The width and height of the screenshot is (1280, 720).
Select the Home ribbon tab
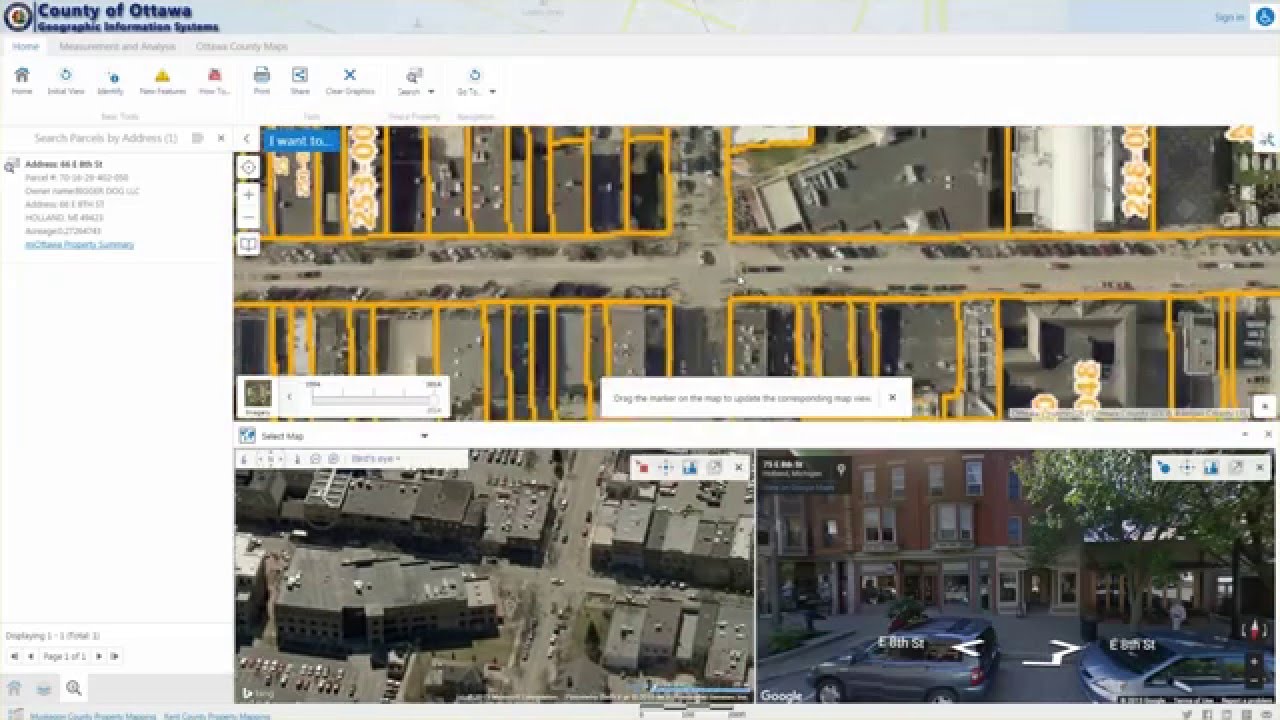pyautogui.click(x=25, y=46)
